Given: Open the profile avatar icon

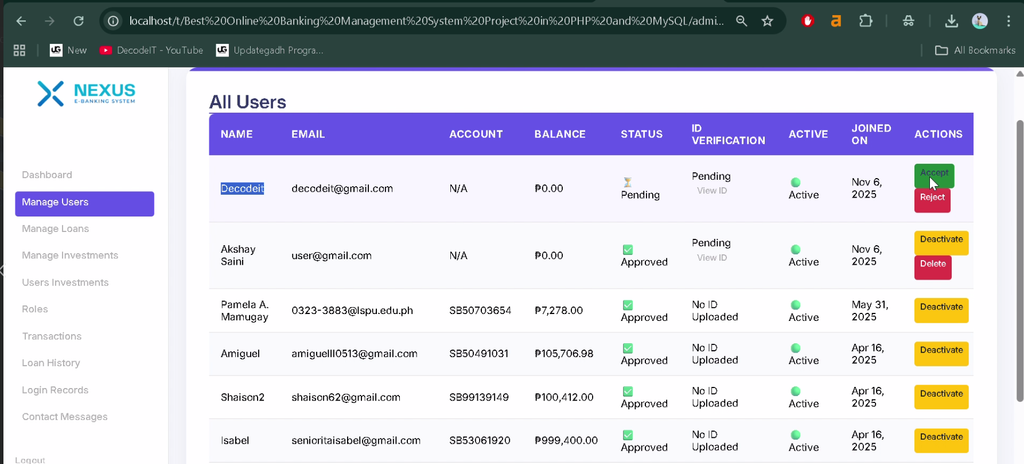Looking at the screenshot, I should (x=980, y=21).
